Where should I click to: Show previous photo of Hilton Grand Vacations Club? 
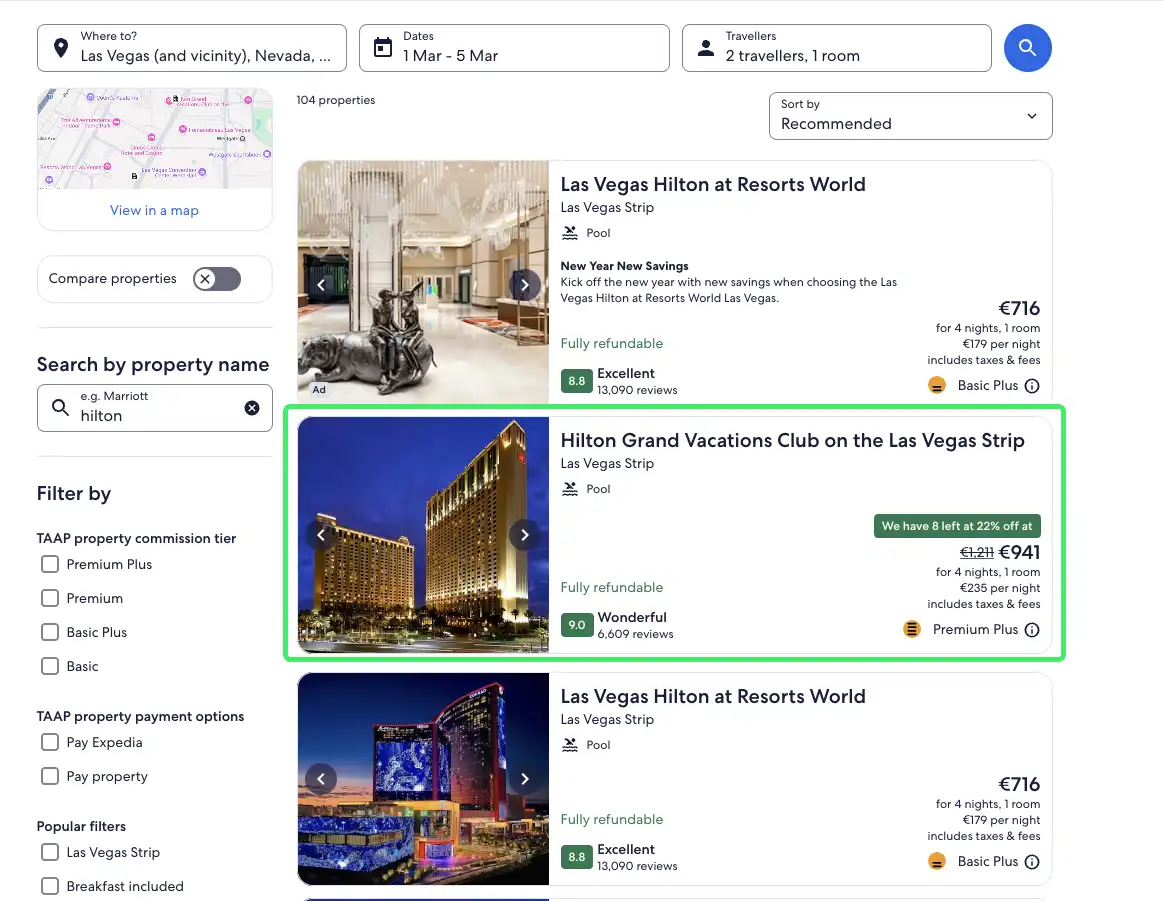321,535
